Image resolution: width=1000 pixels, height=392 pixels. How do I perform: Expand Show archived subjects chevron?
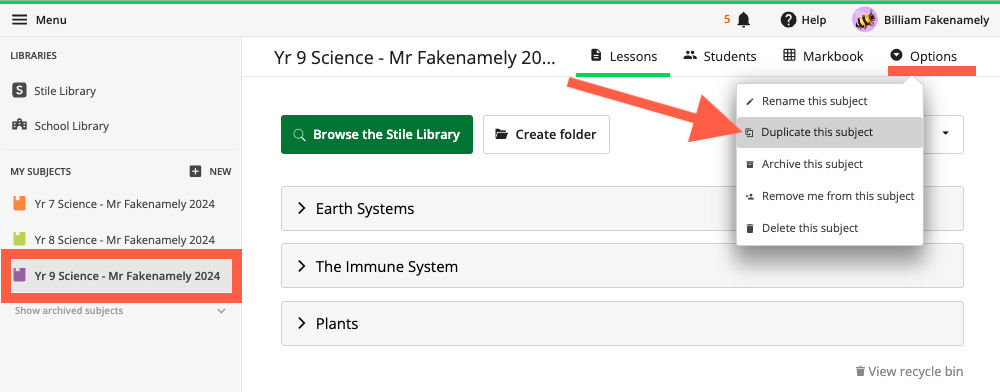(x=221, y=311)
